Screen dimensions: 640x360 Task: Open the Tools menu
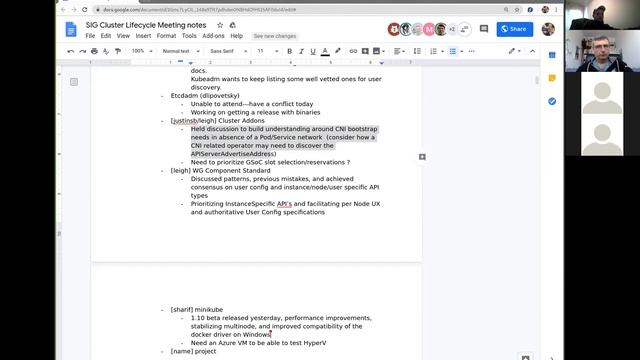coord(189,36)
